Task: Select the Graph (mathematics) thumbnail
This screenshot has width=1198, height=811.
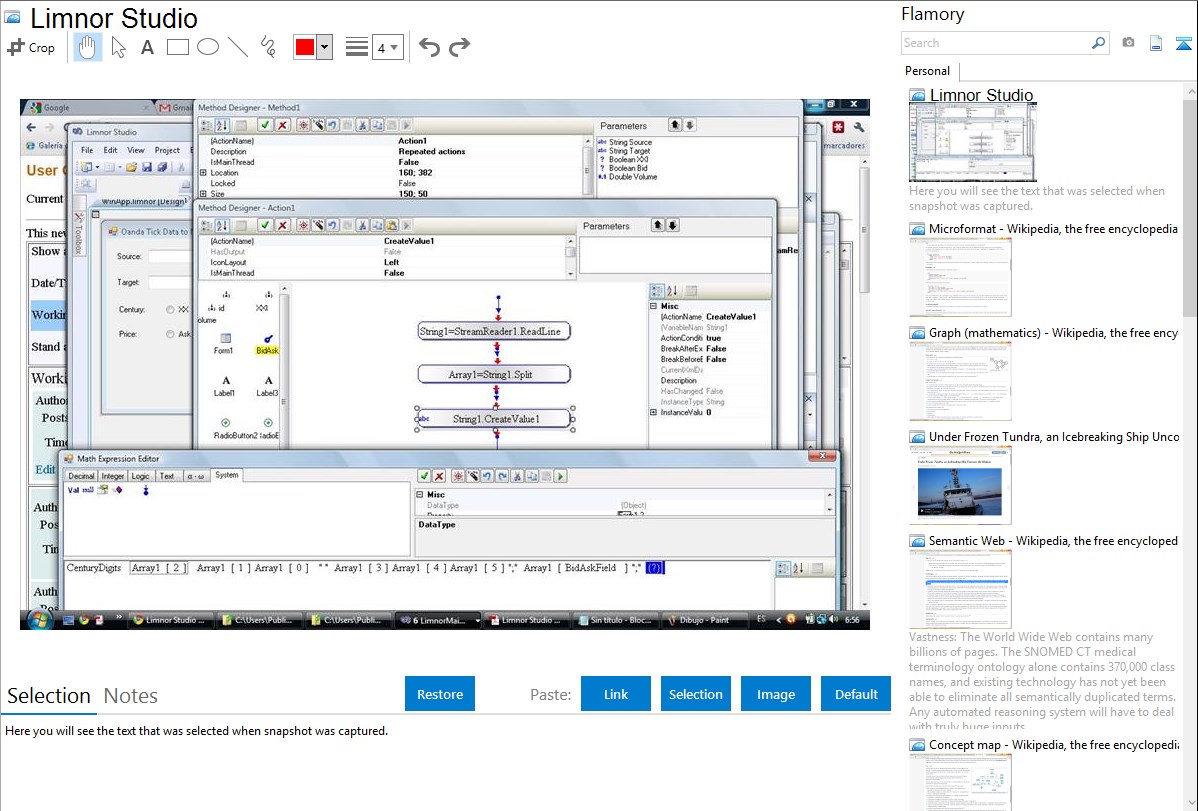Action: (960, 381)
